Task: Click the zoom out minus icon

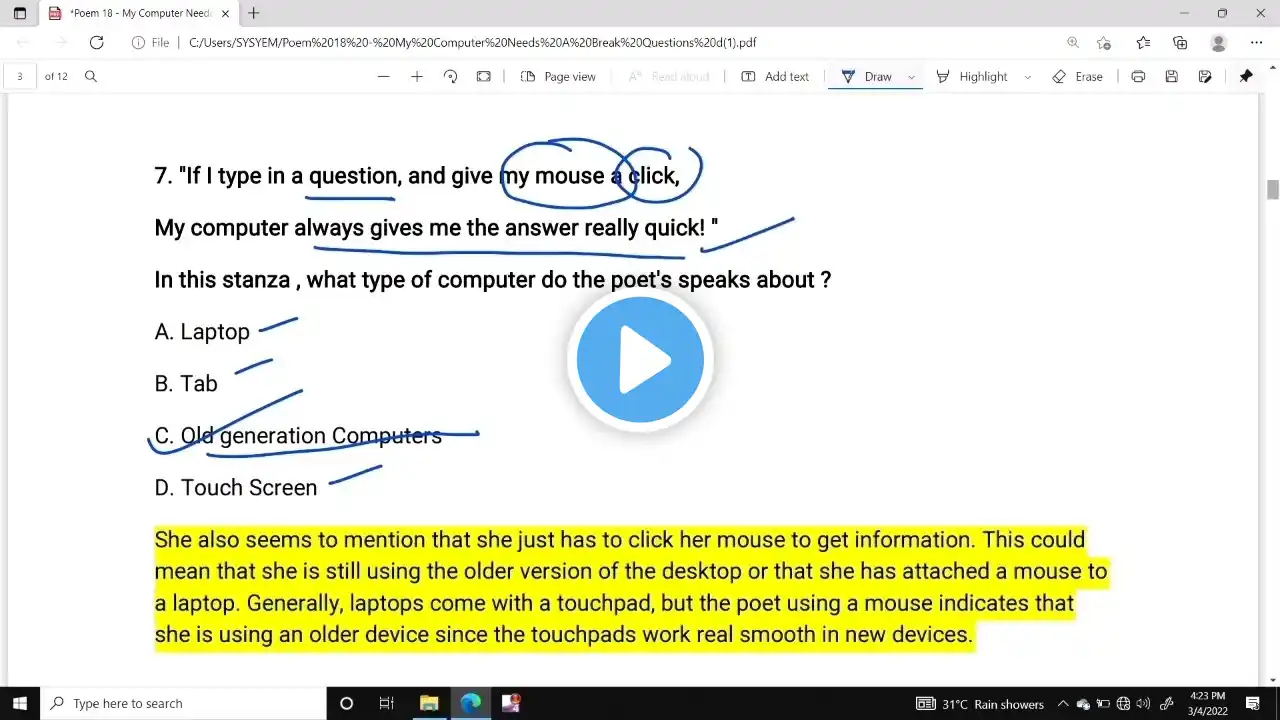Action: (x=383, y=77)
